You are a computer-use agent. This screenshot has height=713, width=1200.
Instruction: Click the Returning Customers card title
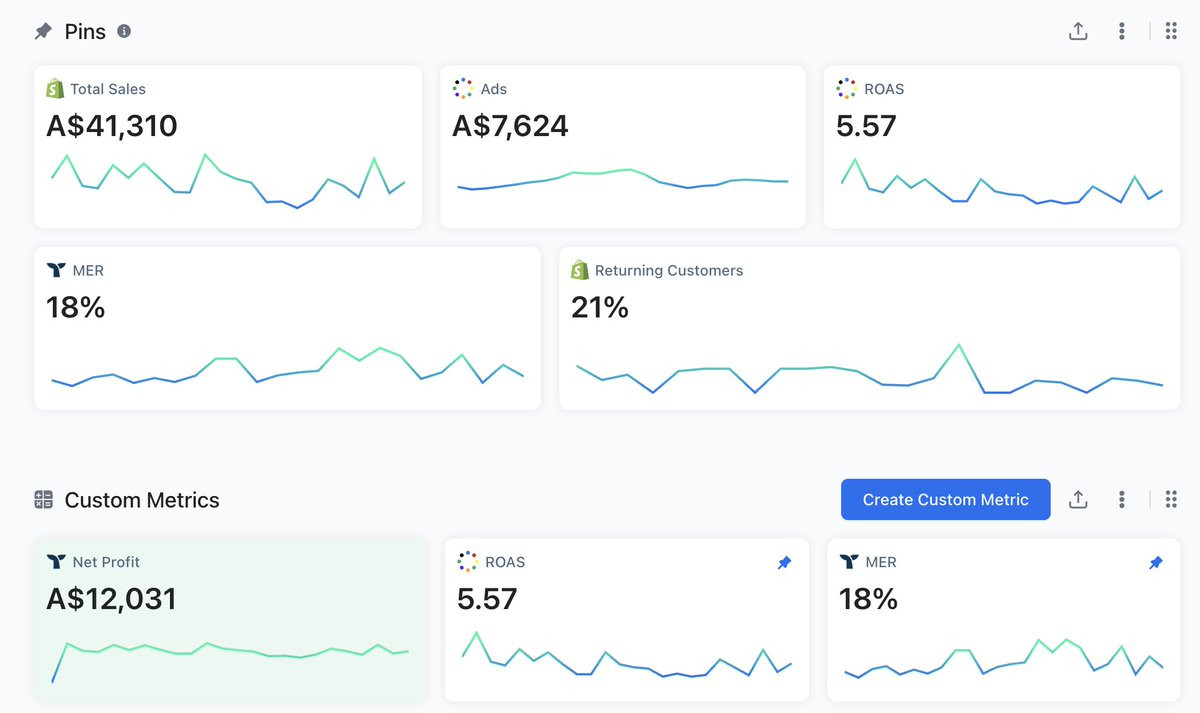[669, 270]
